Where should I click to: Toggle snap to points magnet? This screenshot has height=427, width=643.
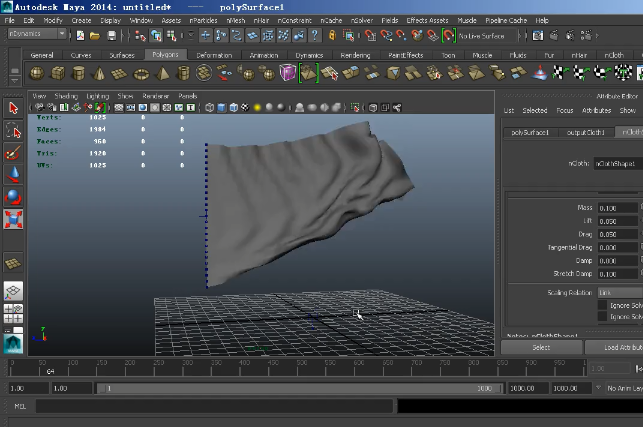pos(401,36)
